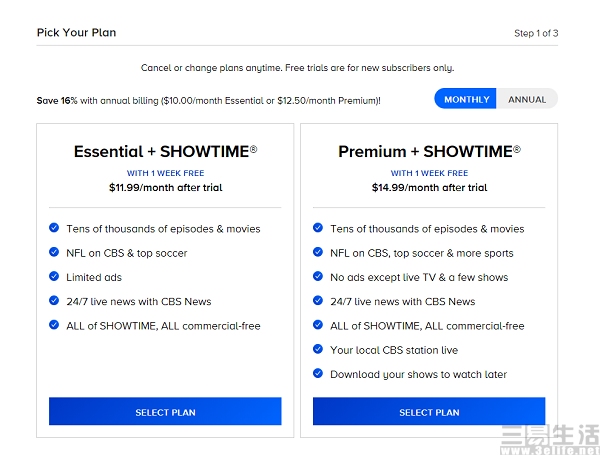Click the 'Essential + SHOWTIME' plan title
This screenshot has height=455, width=600.
[165, 152]
